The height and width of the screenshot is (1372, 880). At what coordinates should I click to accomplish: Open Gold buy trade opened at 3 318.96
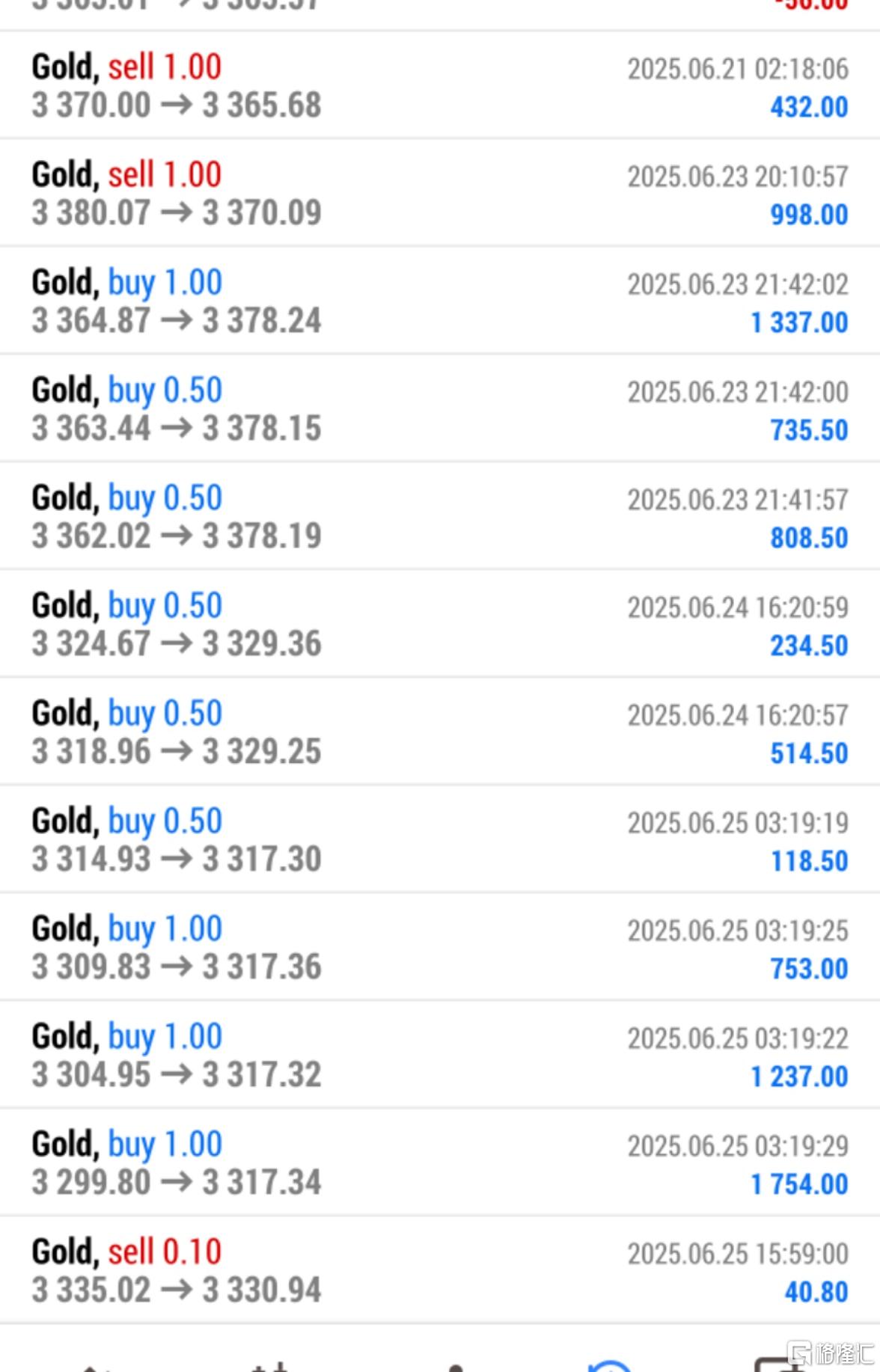(440, 732)
